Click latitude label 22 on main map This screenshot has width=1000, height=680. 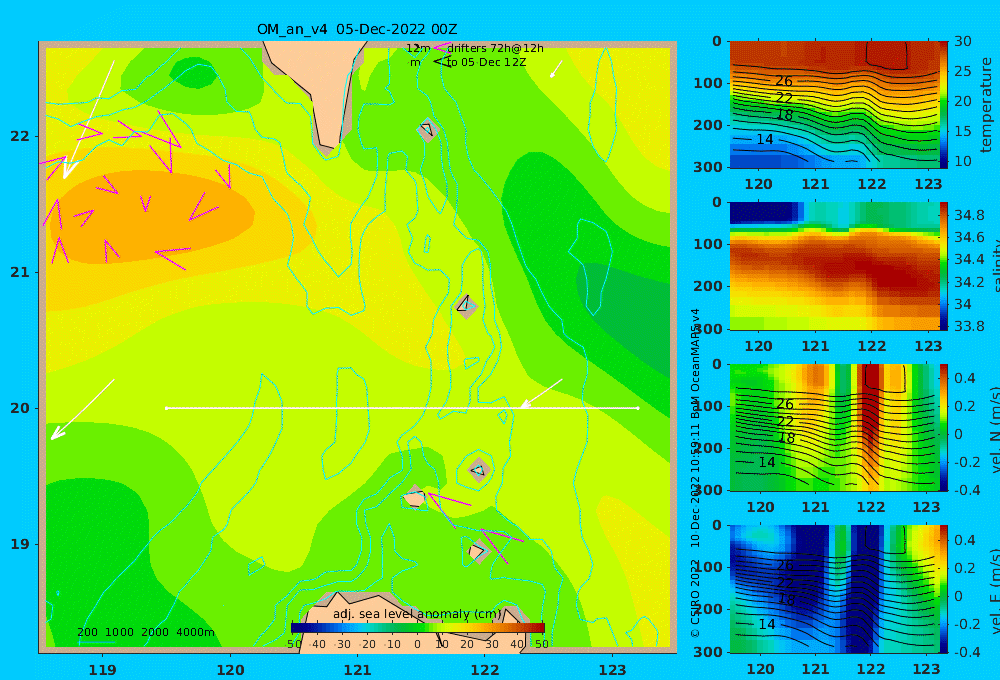(x=20, y=137)
